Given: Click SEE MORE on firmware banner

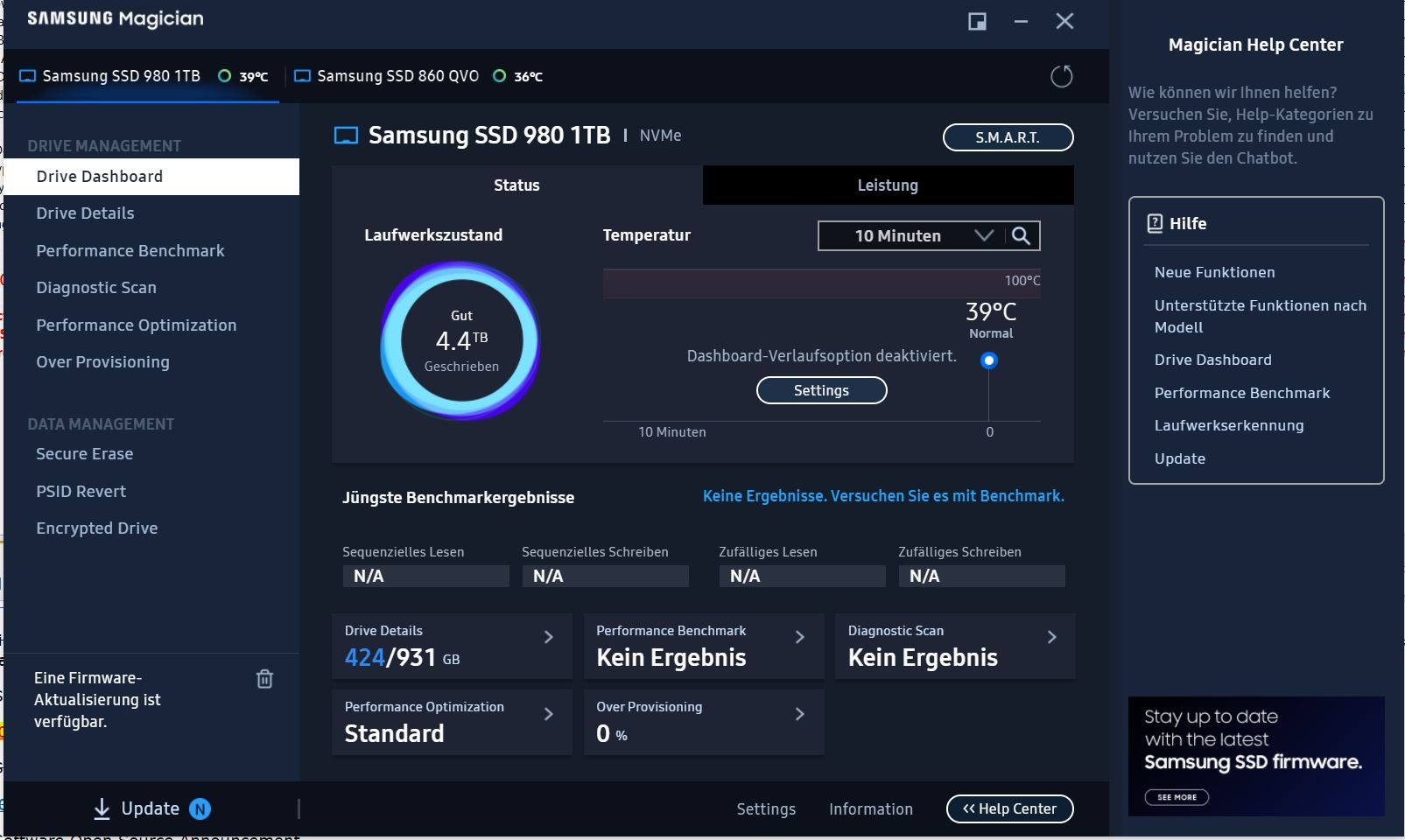Looking at the screenshot, I should (x=1177, y=797).
